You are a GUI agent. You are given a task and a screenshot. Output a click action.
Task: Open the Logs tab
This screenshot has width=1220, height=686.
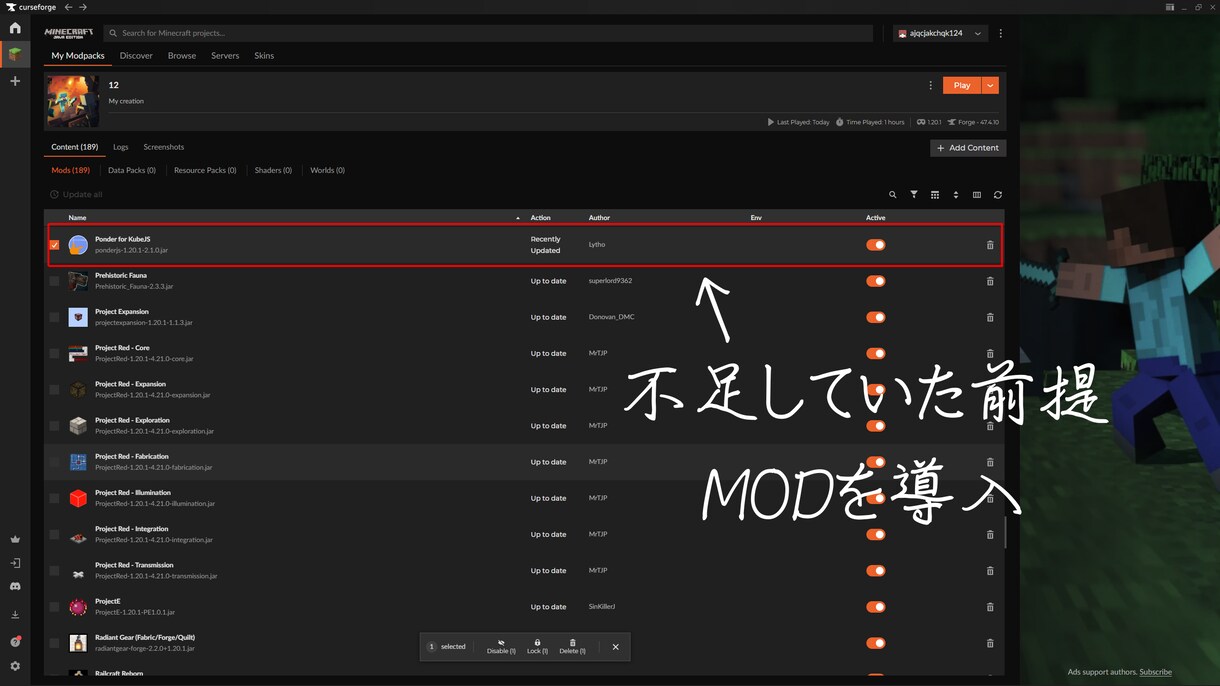pyautogui.click(x=120, y=147)
